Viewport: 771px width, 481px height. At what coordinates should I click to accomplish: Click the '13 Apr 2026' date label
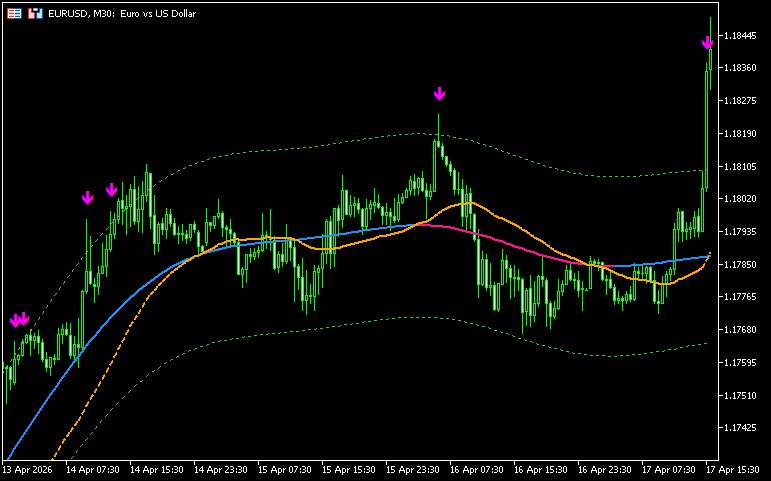(x=27, y=470)
